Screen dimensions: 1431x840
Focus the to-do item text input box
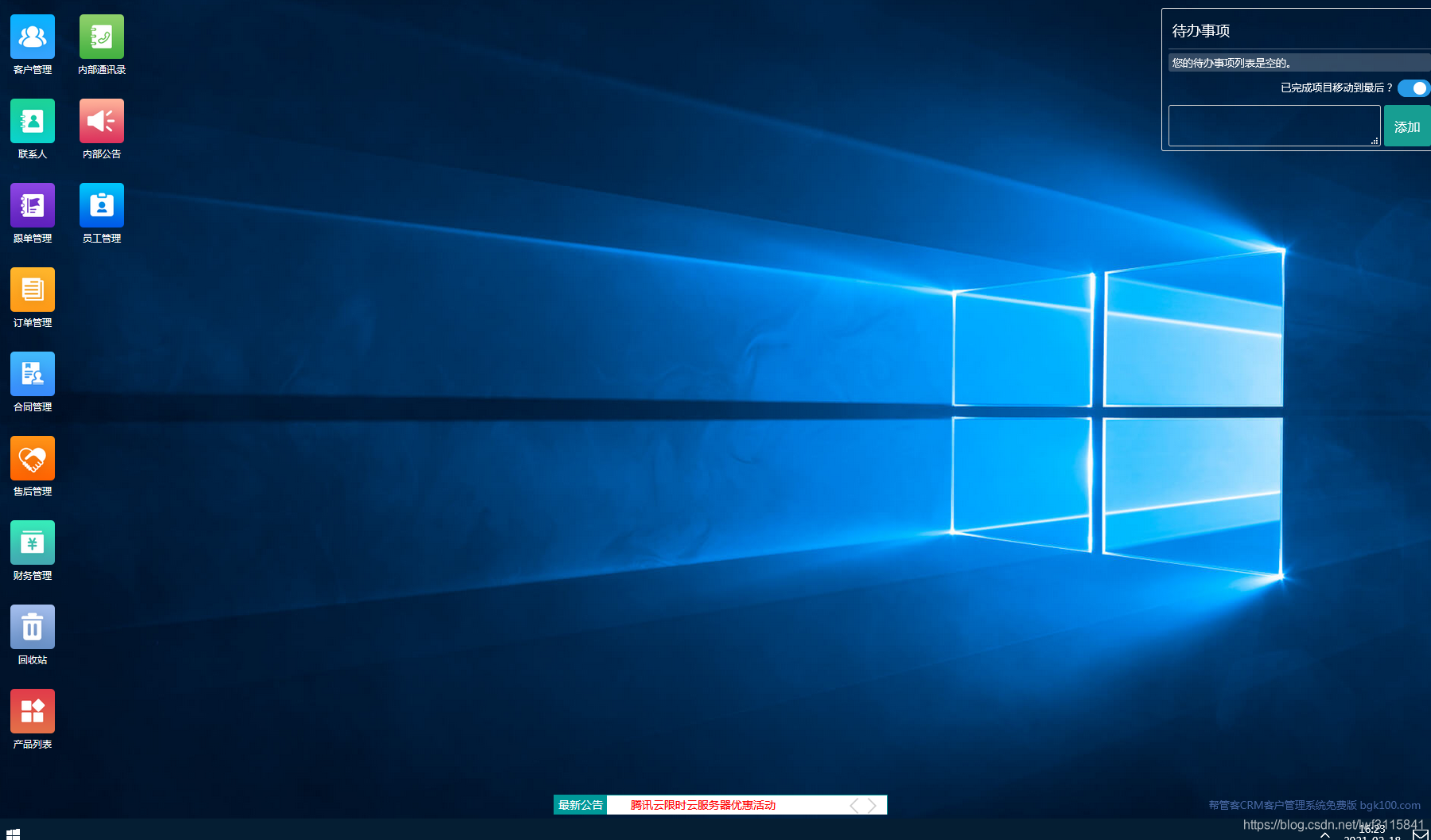(x=1274, y=126)
